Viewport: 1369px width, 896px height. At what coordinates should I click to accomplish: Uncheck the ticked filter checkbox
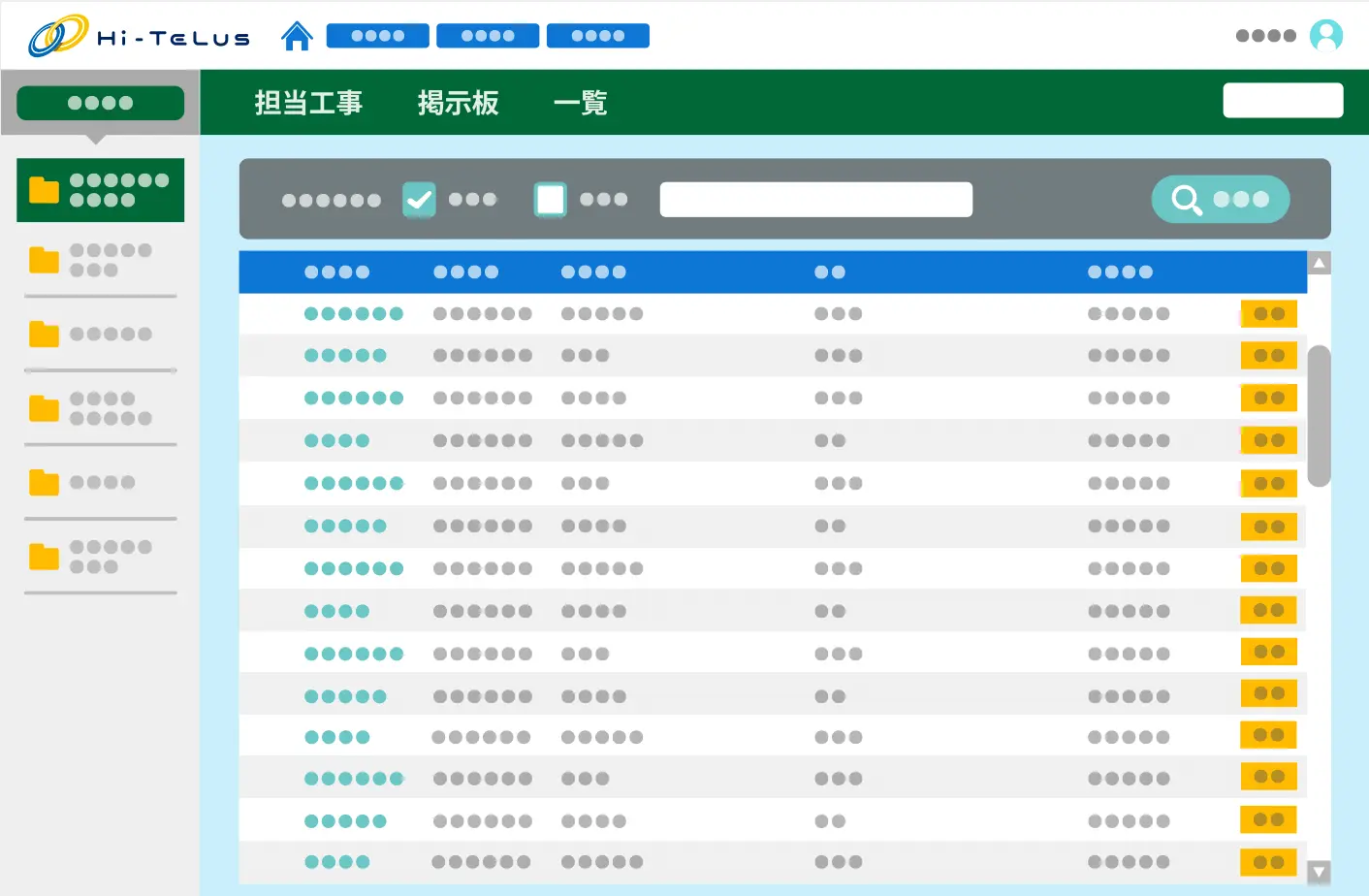[419, 200]
